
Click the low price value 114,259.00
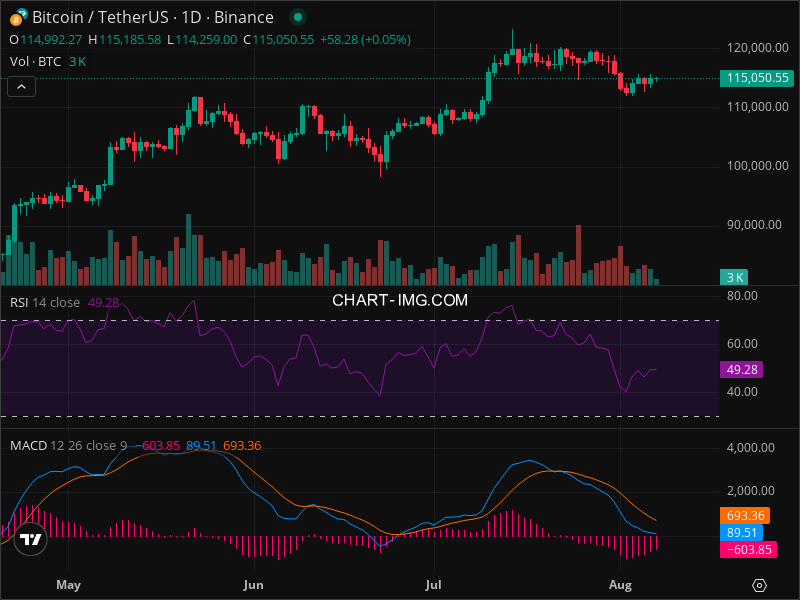206,40
